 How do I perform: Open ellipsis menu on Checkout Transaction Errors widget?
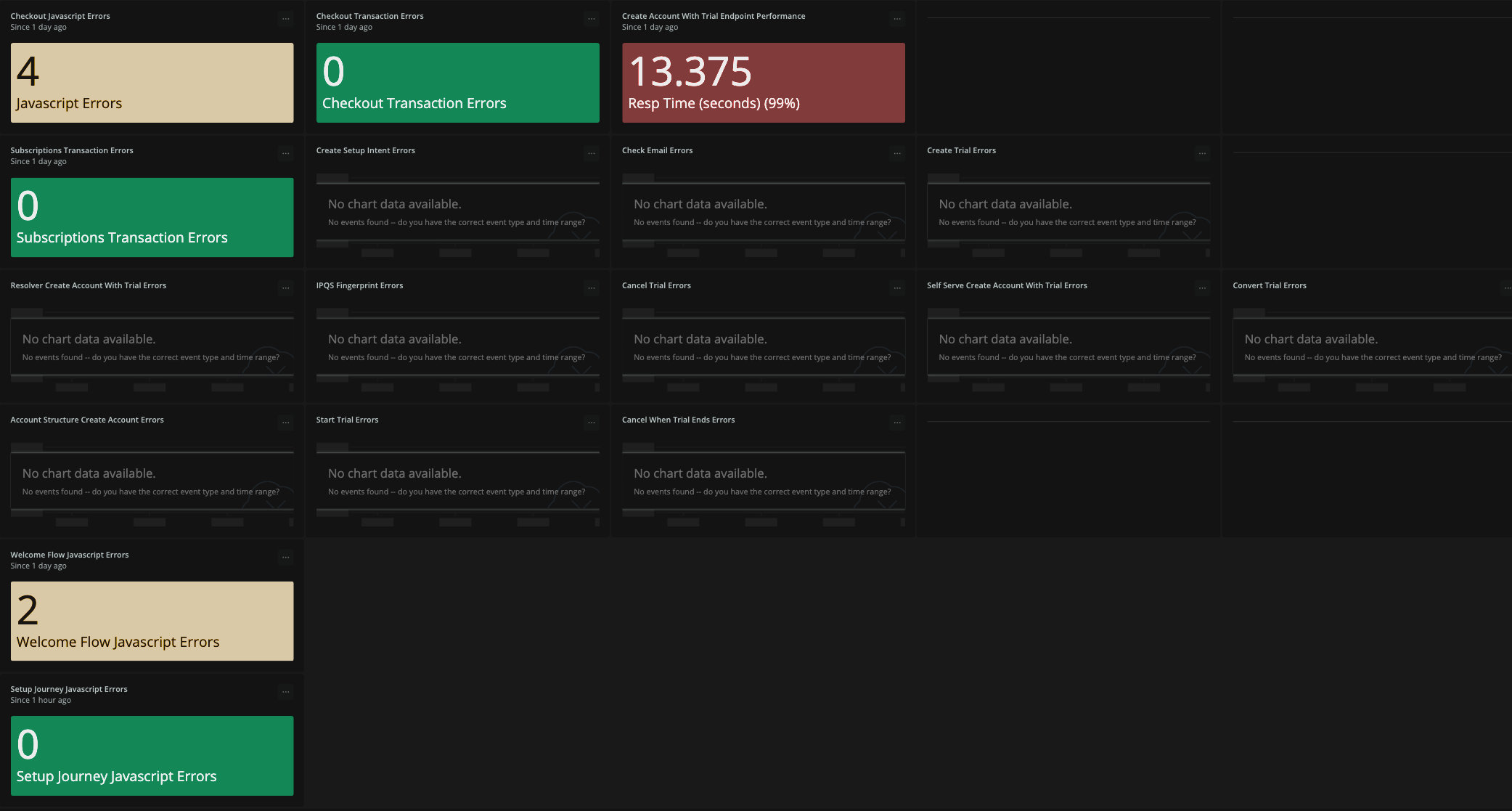click(592, 19)
